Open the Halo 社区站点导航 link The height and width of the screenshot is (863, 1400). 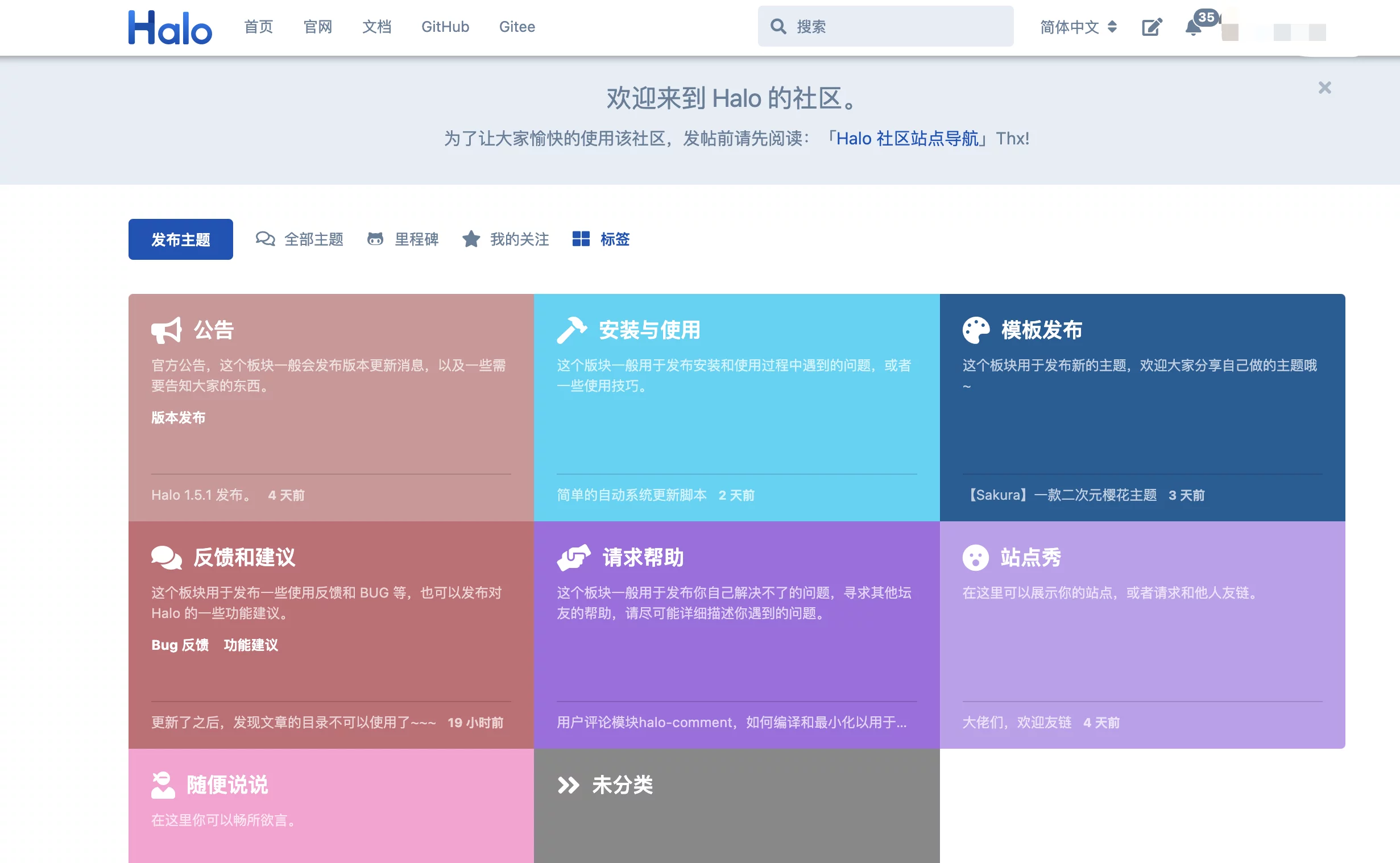click(907, 138)
